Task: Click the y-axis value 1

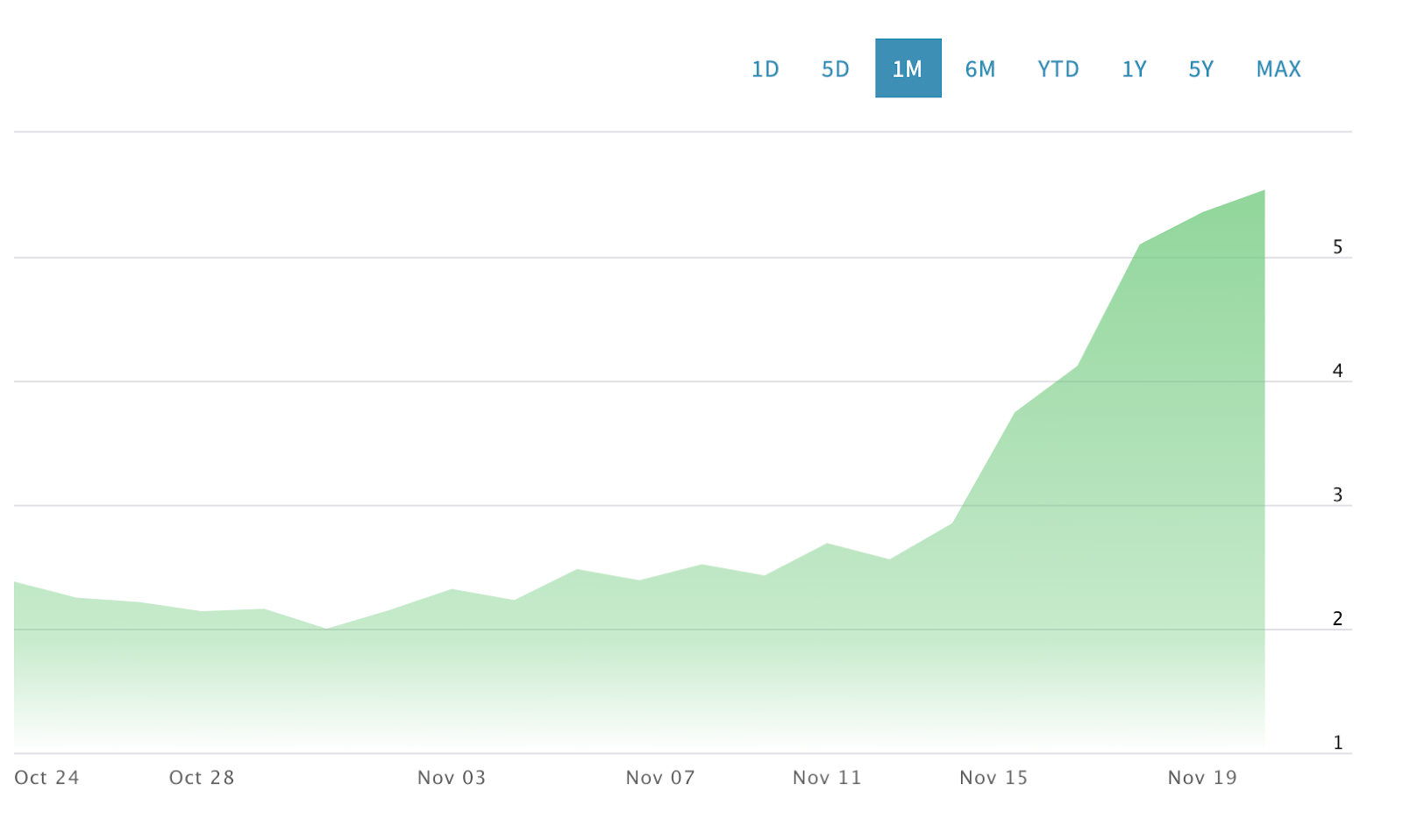Action: click(1337, 743)
